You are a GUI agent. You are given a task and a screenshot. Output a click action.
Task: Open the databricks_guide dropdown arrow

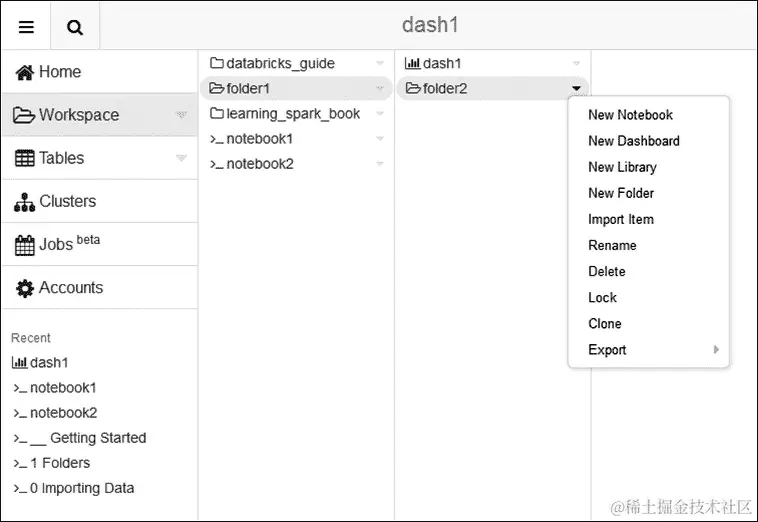pyautogui.click(x=380, y=63)
